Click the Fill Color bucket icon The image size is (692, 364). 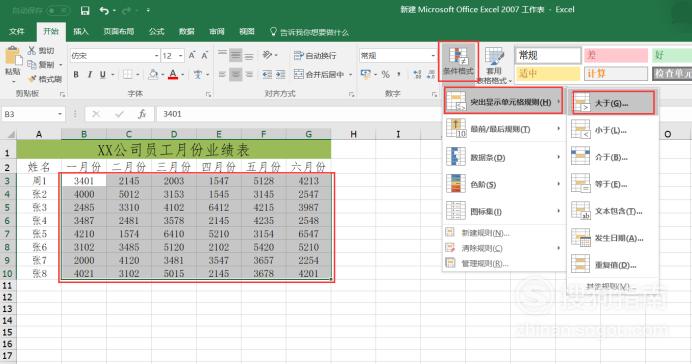click(x=153, y=75)
